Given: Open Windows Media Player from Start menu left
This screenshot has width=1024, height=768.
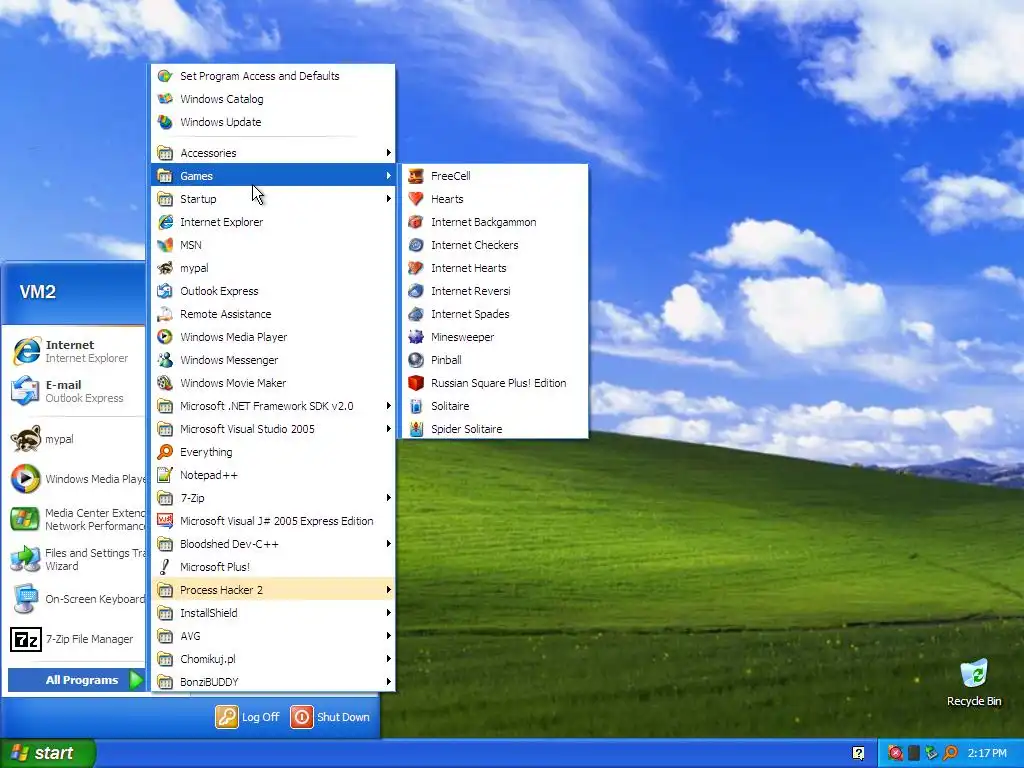Looking at the screenshot, I should [x=76, y=479].
